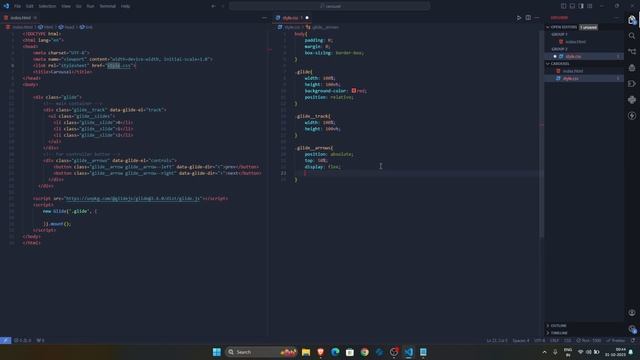
Task: Switch to the index.html editor tab
Action: pyautogui.click(x=20, y=18)
